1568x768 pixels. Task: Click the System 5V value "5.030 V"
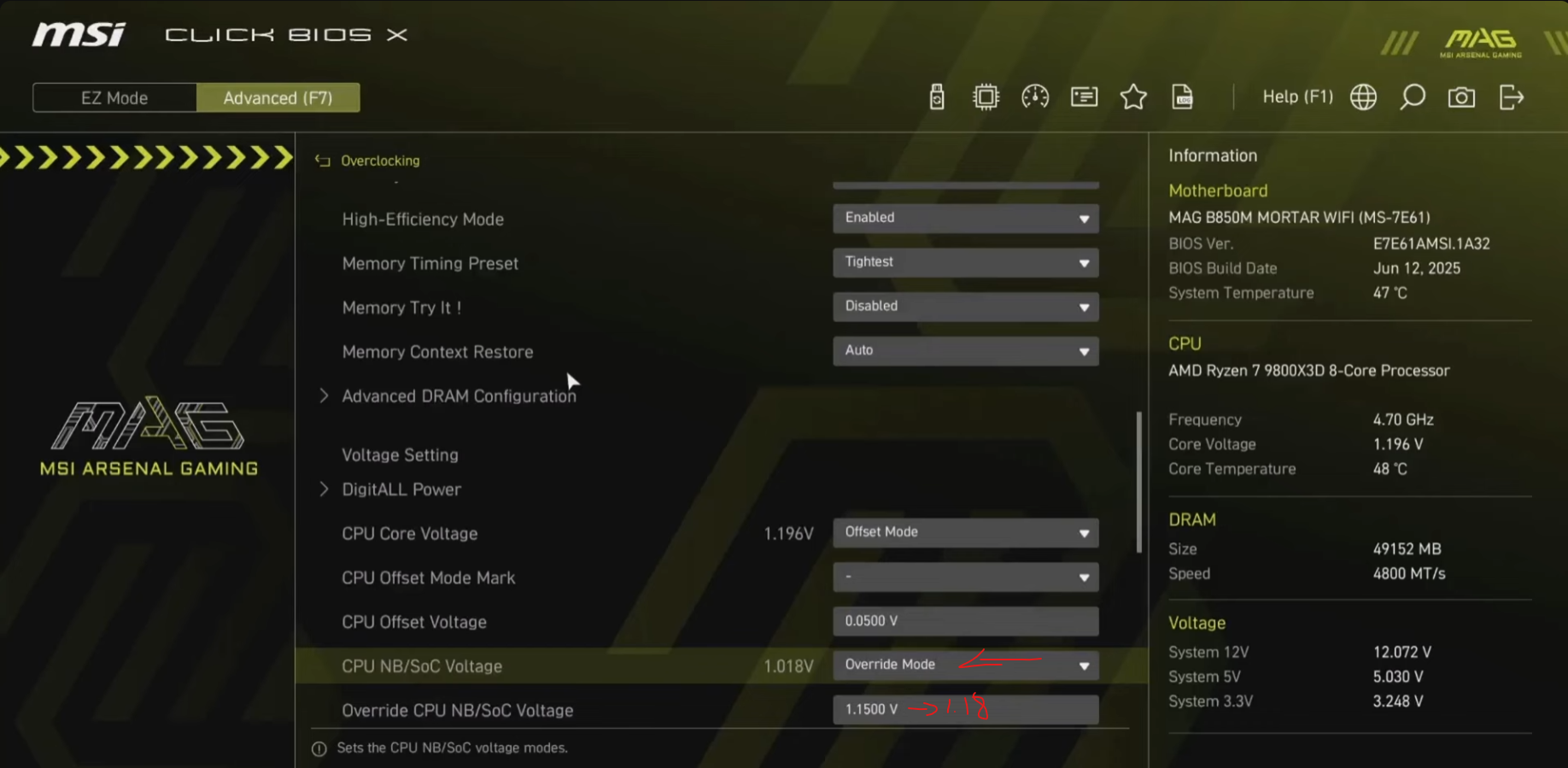(x=1398, y=677)
